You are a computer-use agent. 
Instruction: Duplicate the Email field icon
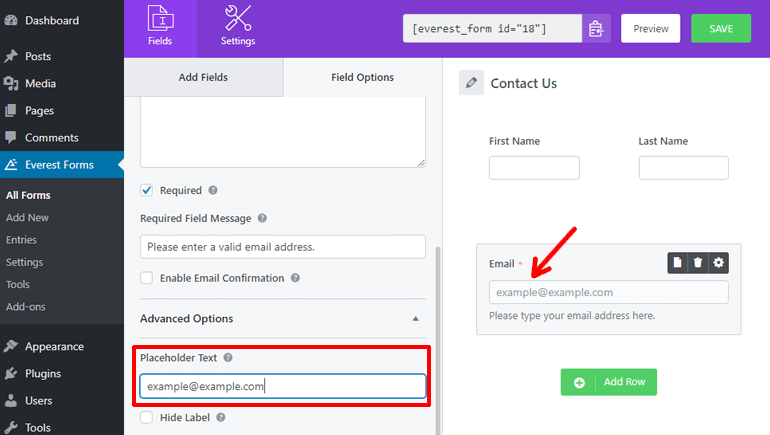[x=678, y=263]
